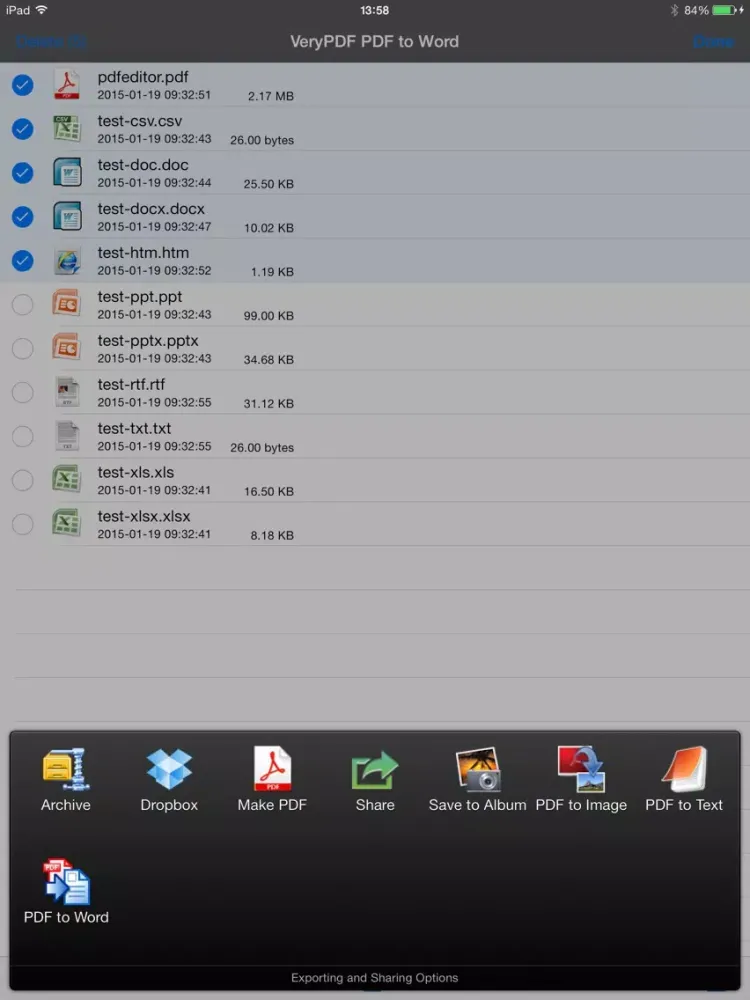Tap the test-csv.csv spreadsheet icon

(67, 128)
